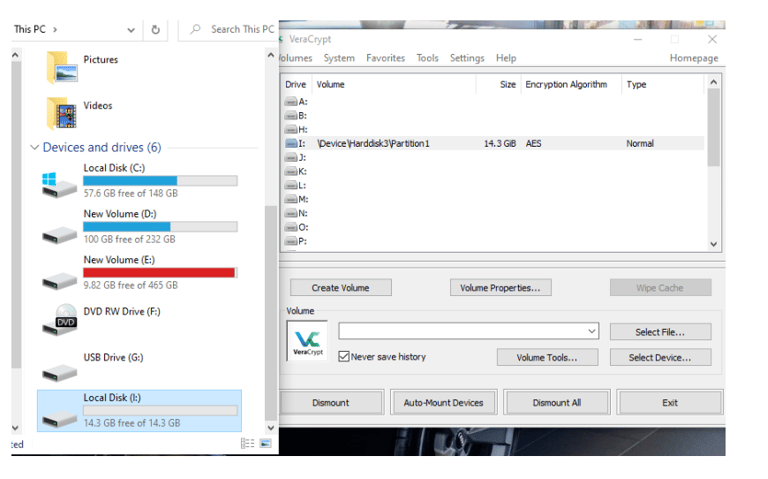Click the Volume column header
The height and width of the screenshot is (479, 768).
394,84
